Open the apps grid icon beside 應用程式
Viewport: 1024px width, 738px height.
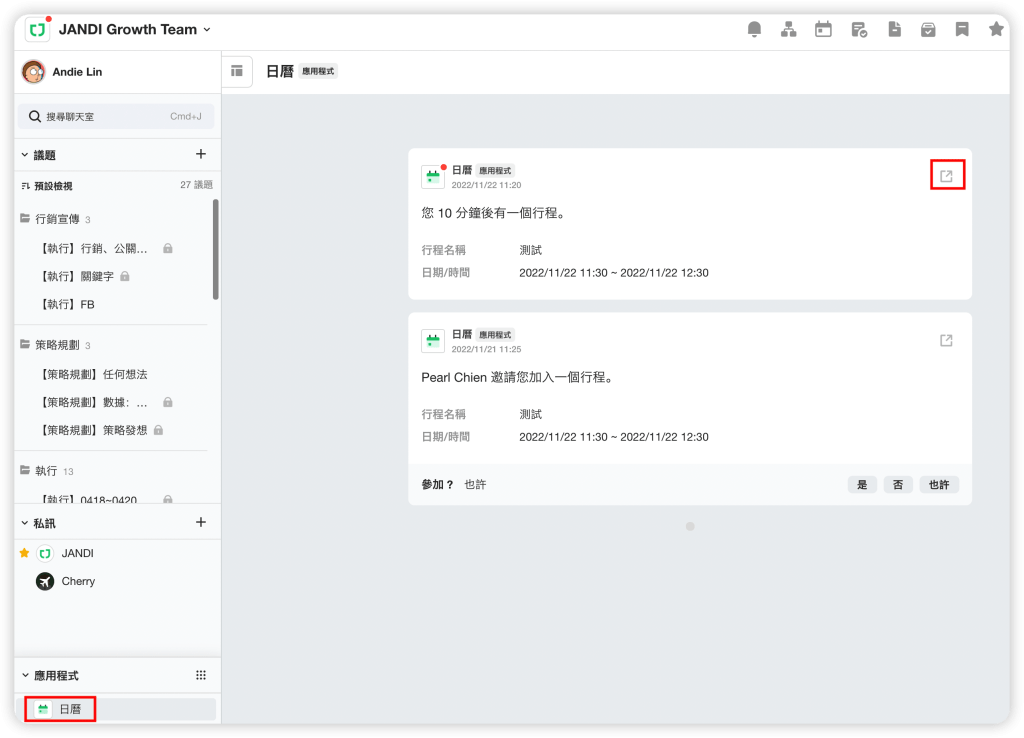(x=200, y=675)
